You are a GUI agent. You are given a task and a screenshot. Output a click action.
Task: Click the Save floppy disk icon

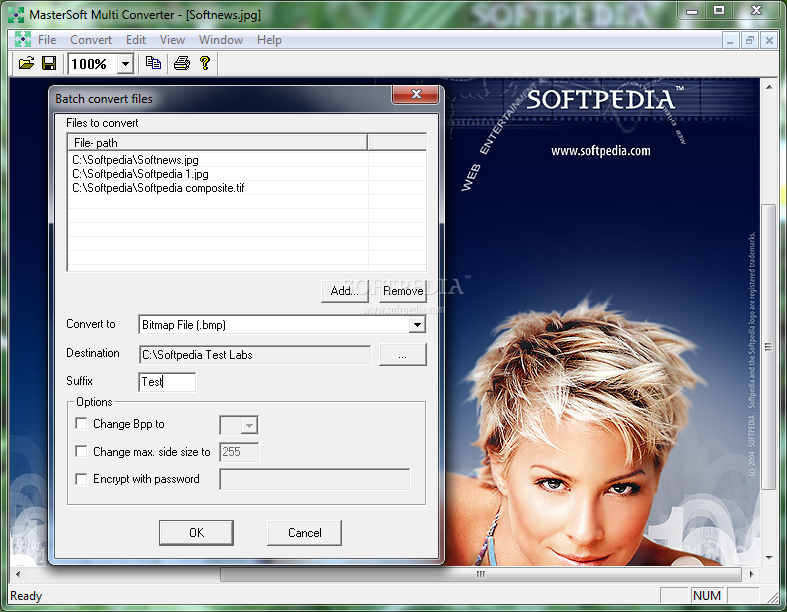click(49, 63)
